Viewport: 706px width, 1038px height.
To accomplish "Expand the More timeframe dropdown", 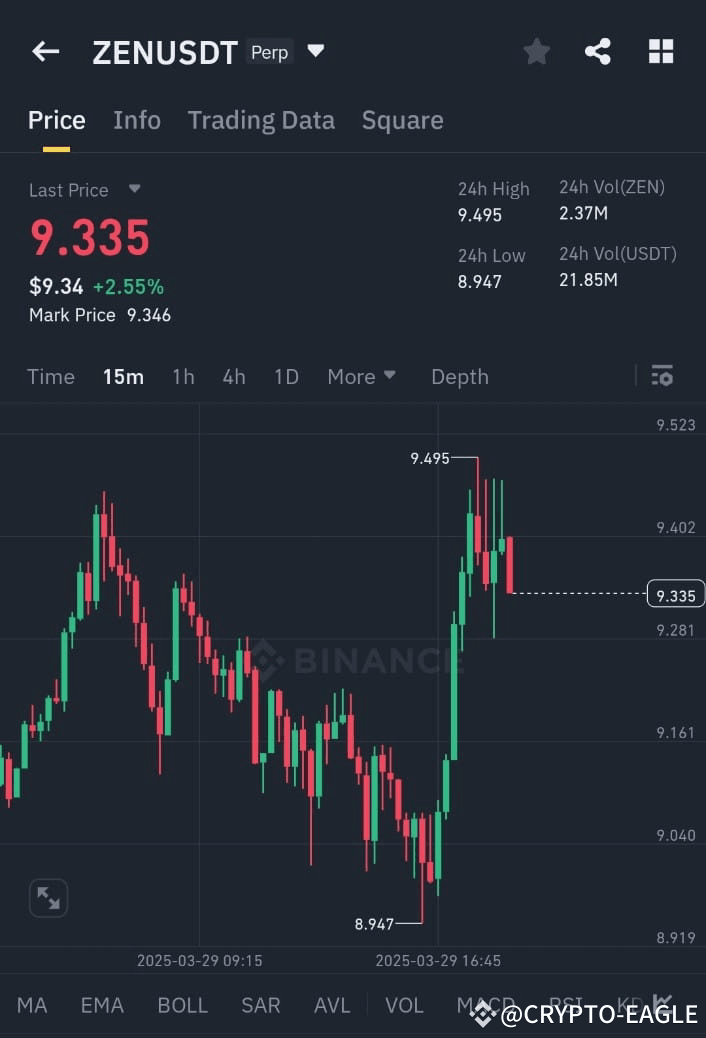I will point(361,376).
